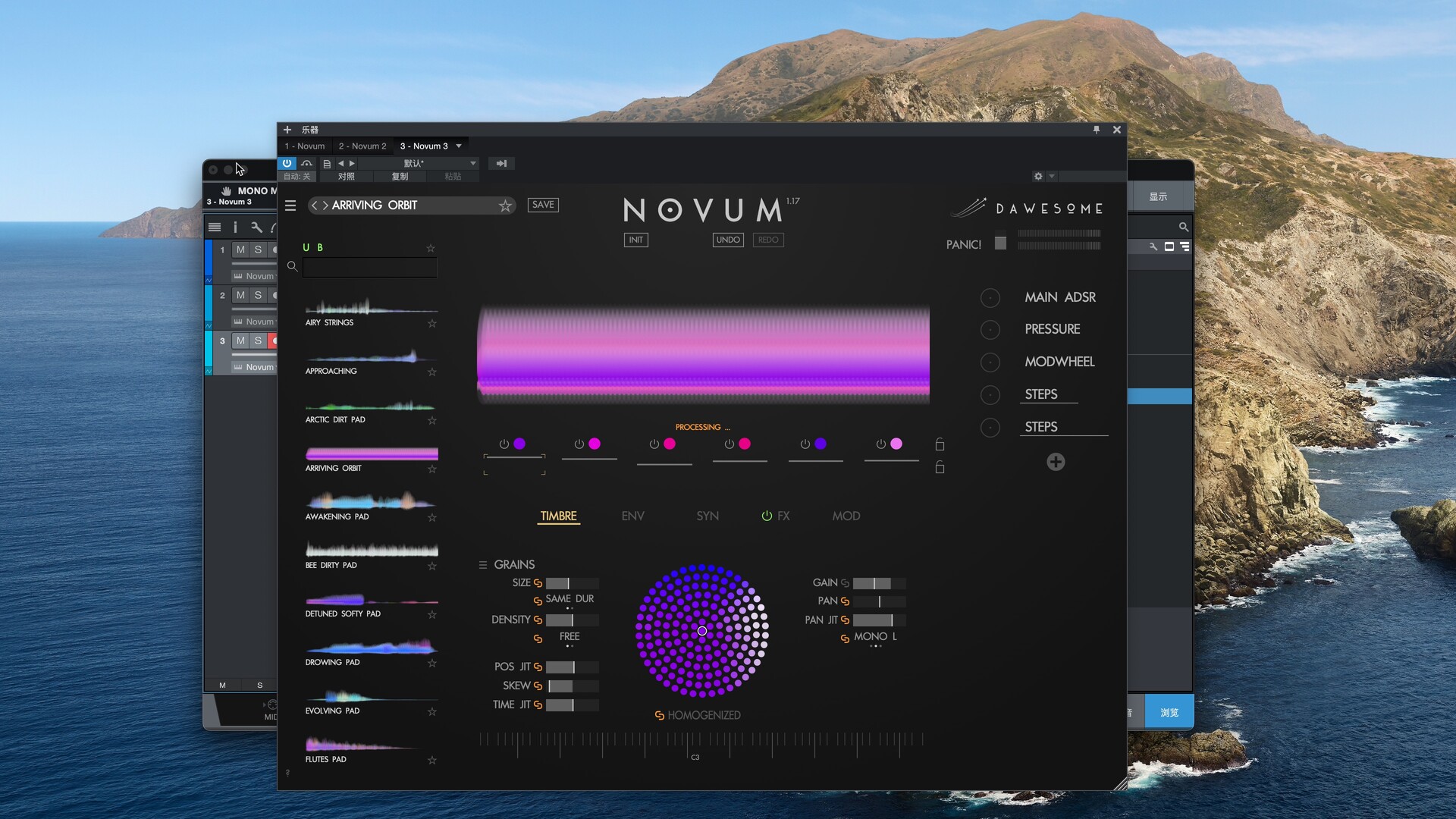Click the SAVE button
The image size is (1456, 819).
click(543, 205)
